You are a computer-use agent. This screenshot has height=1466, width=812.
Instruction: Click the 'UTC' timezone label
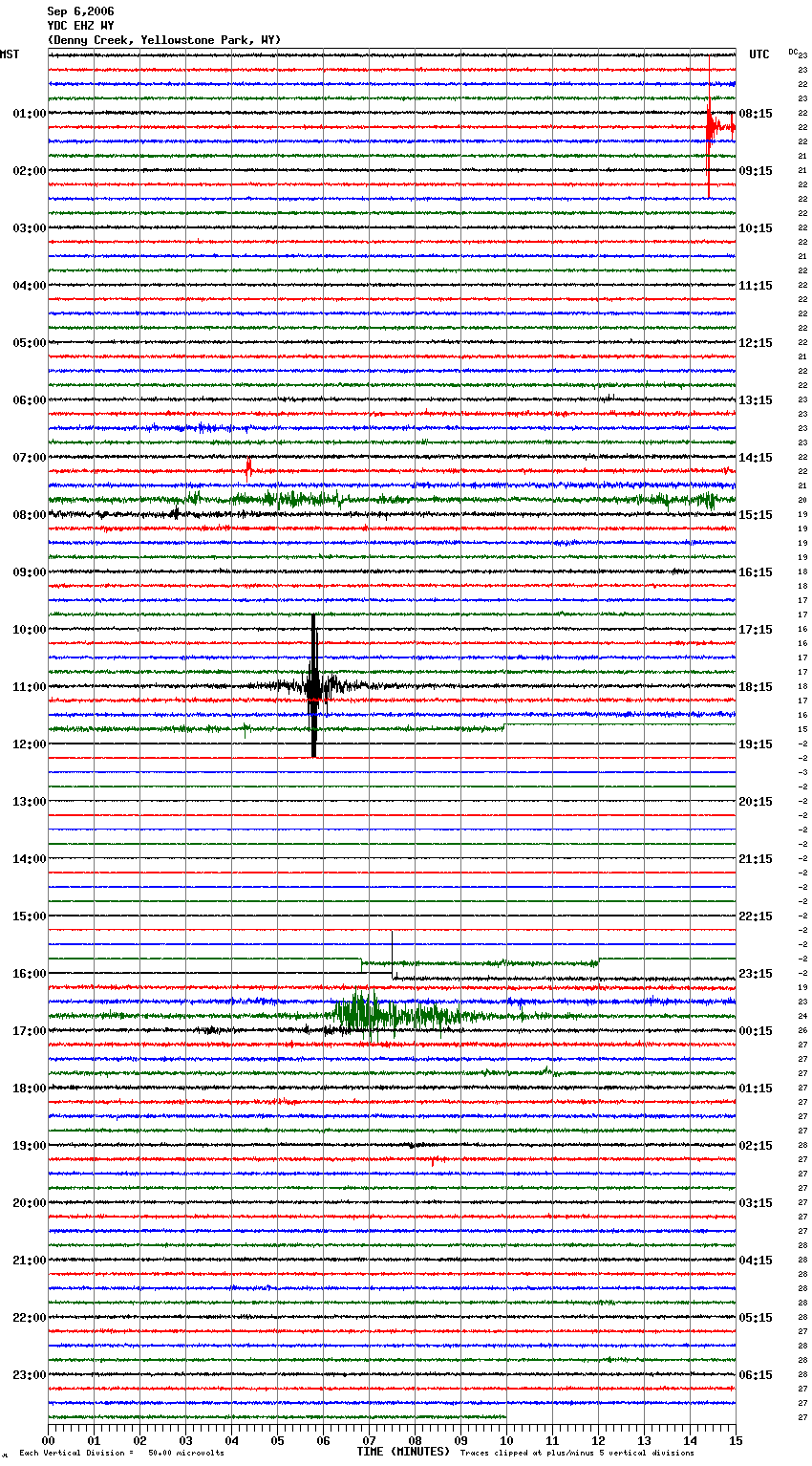point(759,54)
